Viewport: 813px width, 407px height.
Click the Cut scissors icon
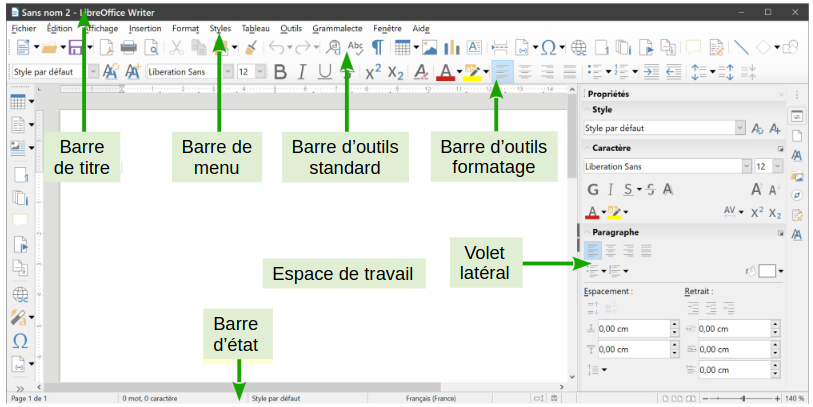[176, 48]
